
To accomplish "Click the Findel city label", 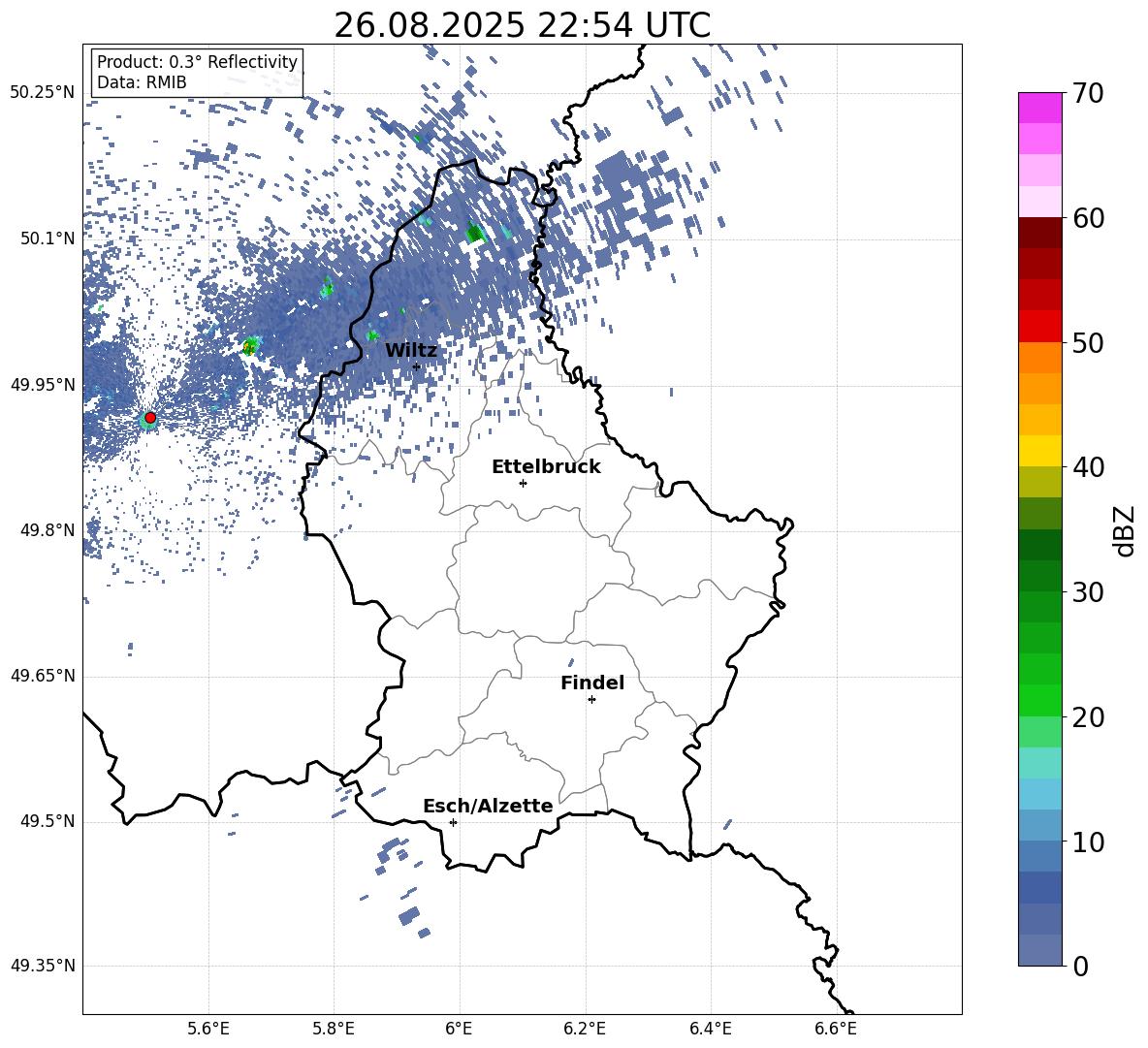I will coord(592,683).
